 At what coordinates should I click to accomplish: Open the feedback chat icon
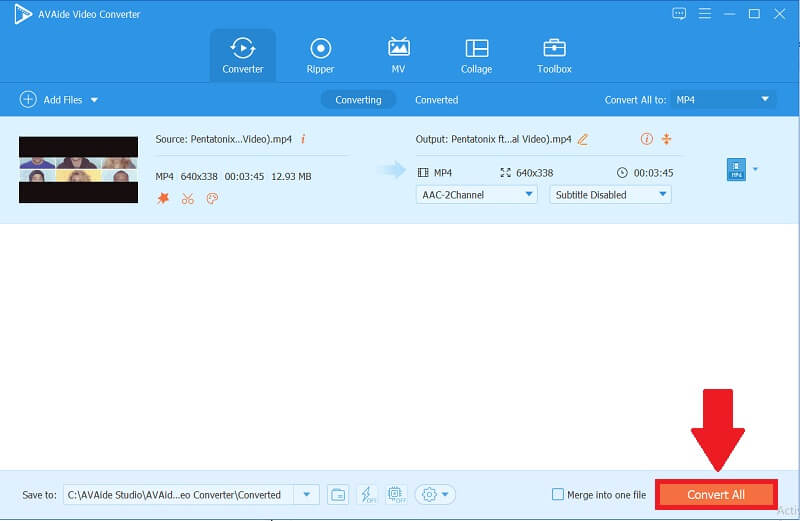coord(679,14)
